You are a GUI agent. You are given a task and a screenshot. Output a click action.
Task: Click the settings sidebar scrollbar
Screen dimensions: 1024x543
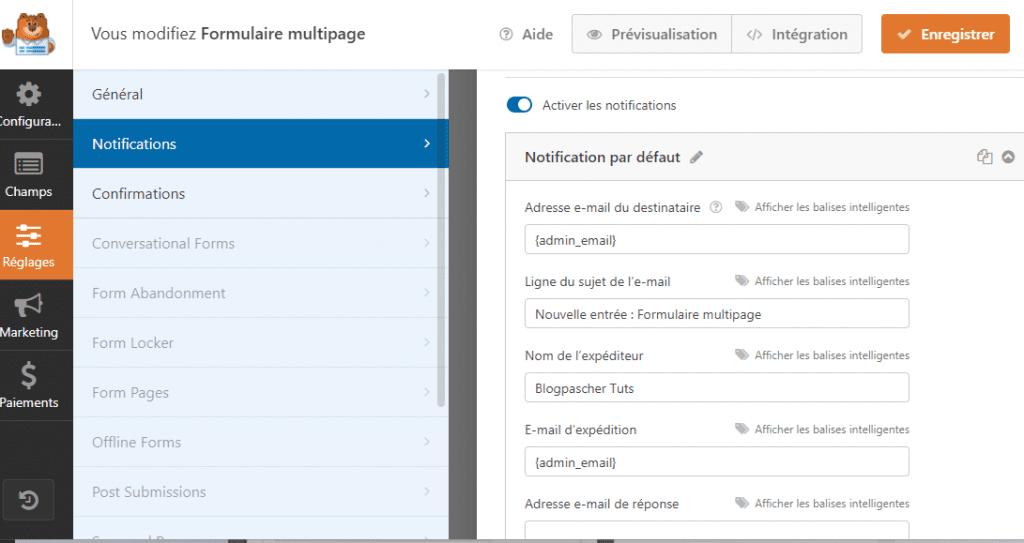[441, 240]
